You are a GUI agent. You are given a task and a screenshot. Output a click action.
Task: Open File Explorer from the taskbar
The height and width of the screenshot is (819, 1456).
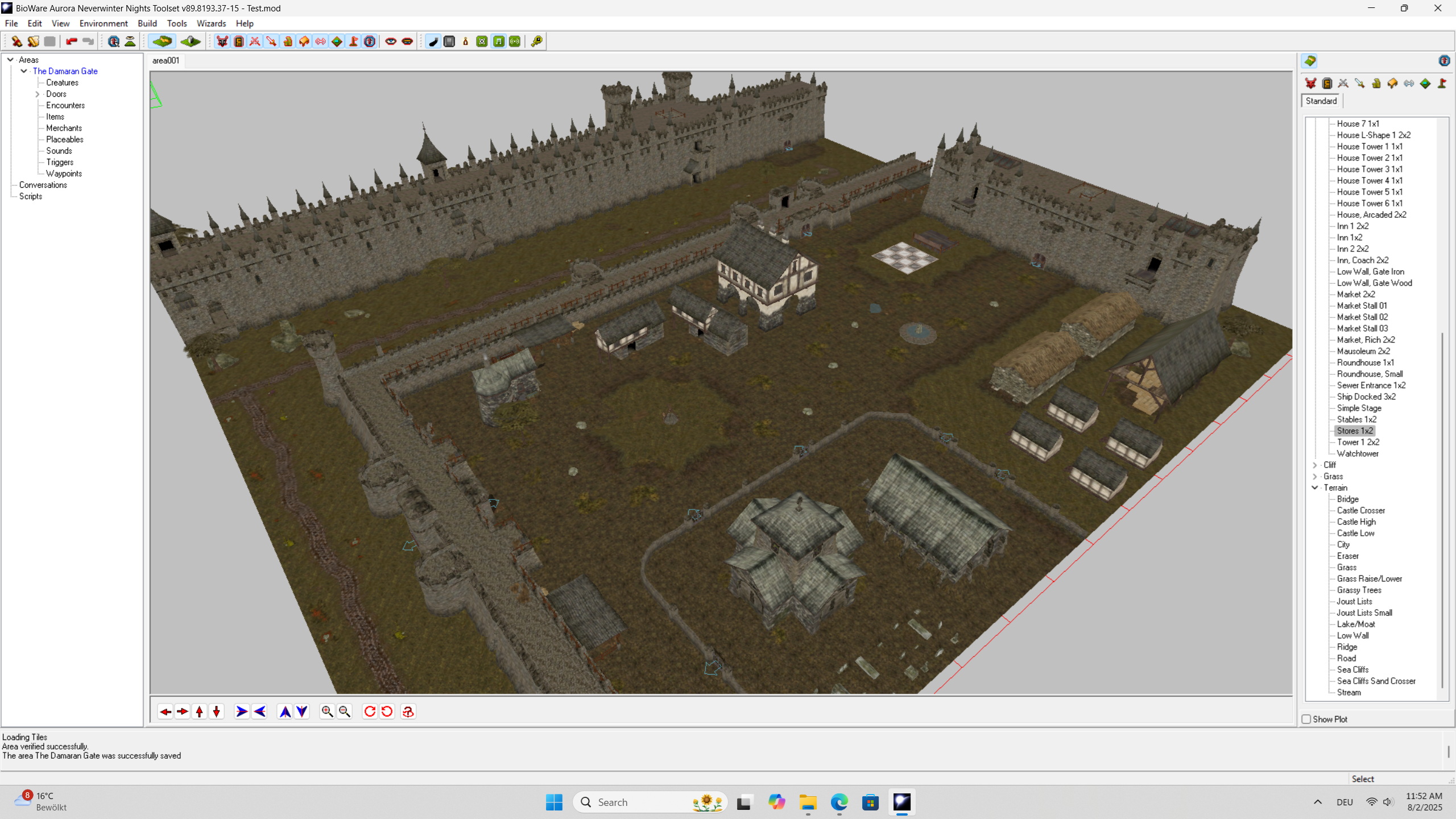(808, 802)
